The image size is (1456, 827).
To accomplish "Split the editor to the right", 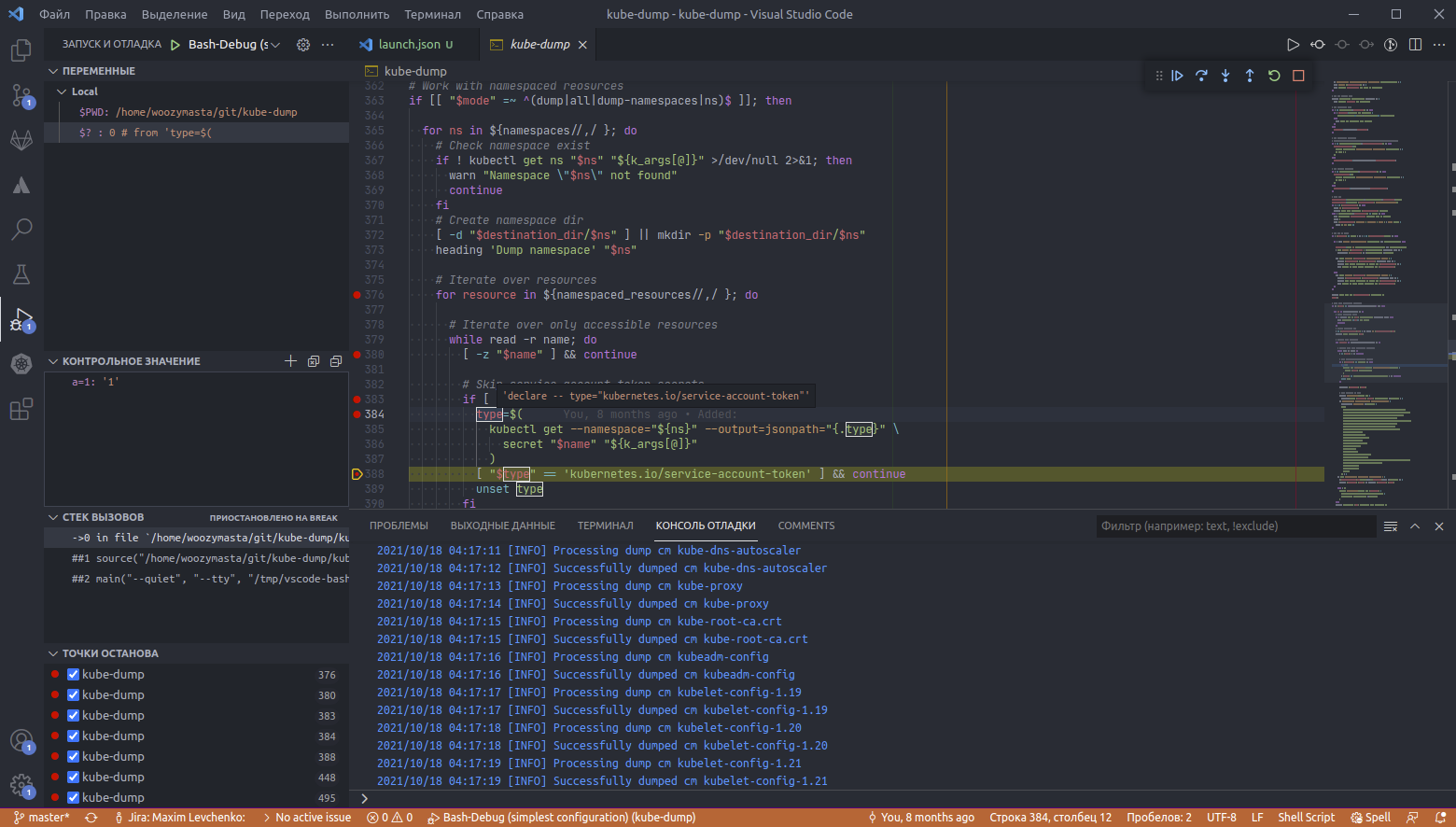I will pos(1415,44).
